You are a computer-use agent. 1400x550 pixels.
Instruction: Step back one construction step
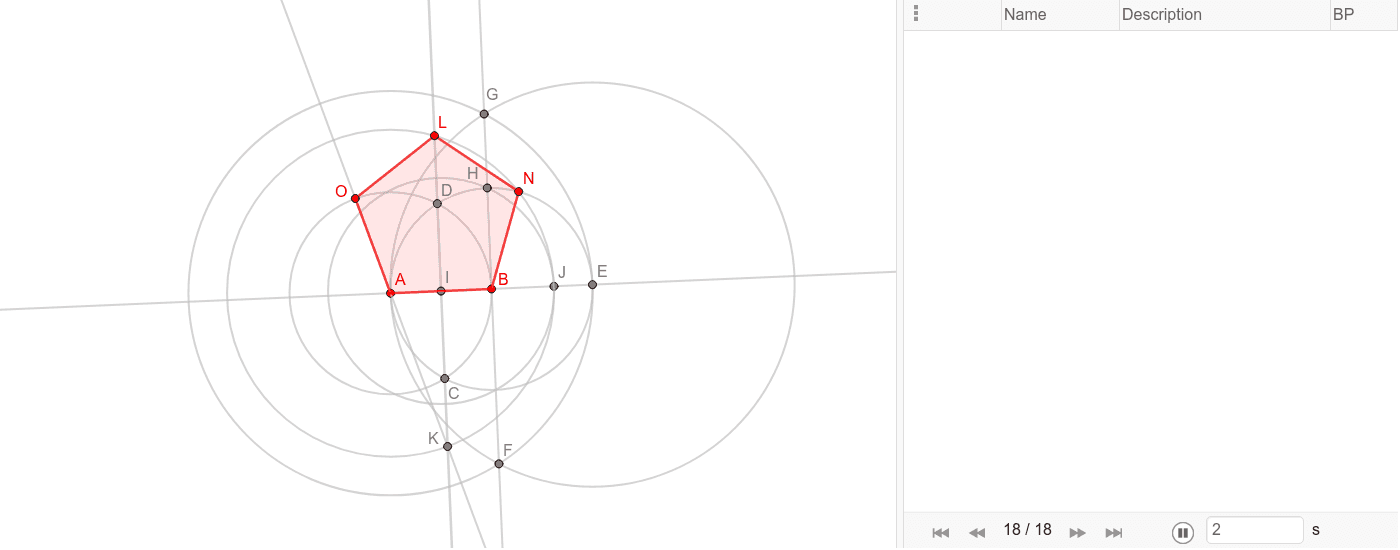(x=977, y=532)
